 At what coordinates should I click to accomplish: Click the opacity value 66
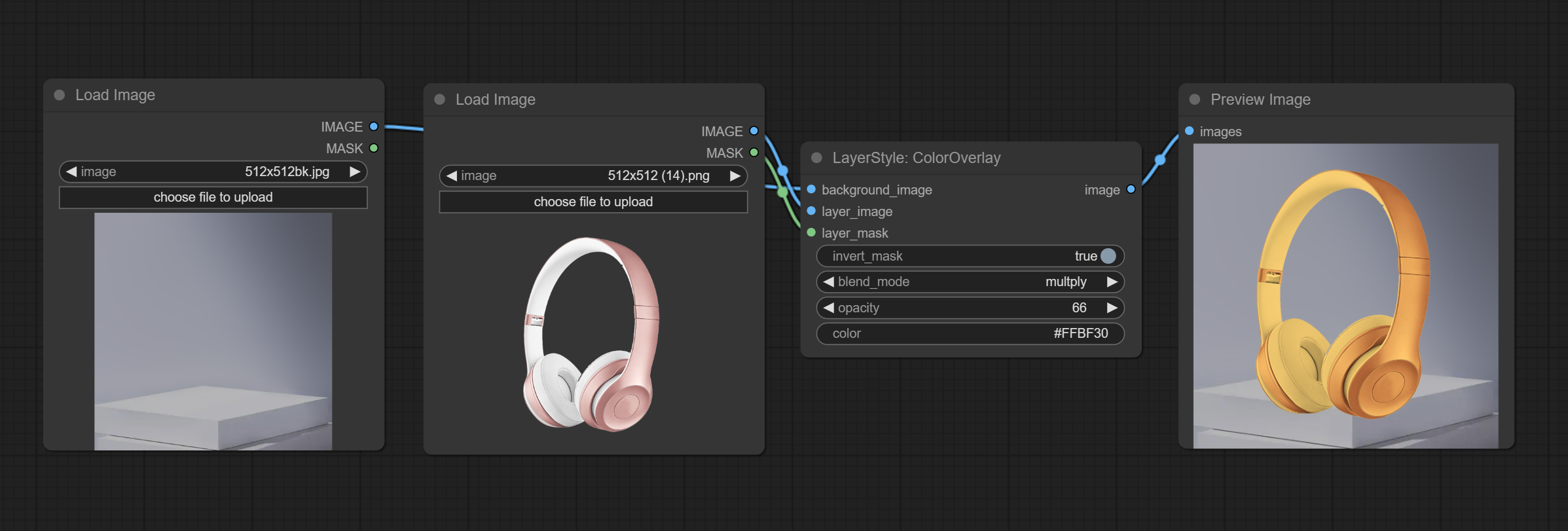(1079, 308)
